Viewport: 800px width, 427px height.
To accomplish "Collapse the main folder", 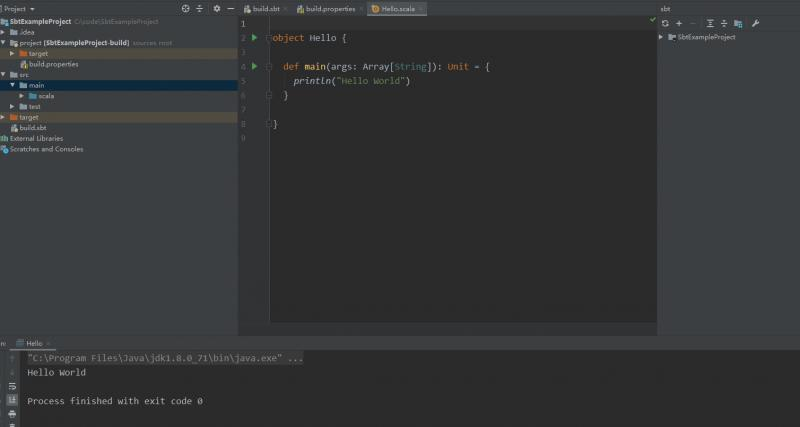I will [12, 85].
